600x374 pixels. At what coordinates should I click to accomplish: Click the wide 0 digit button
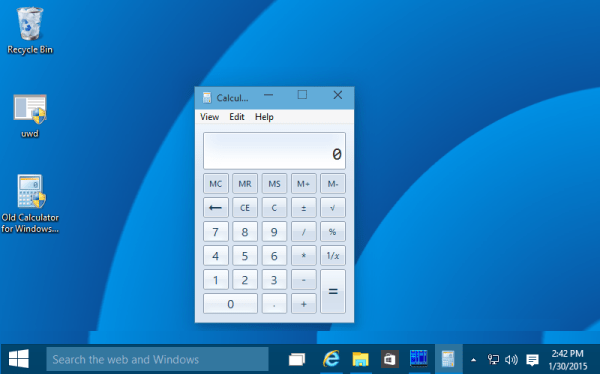(x=230, y=304)
